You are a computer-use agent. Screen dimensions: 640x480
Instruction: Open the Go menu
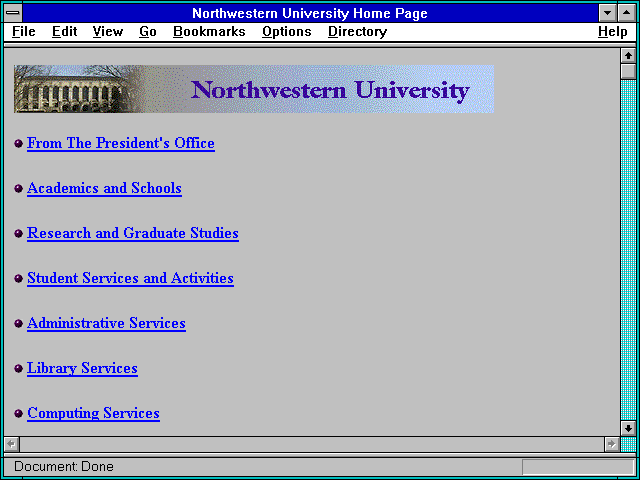coord(147,31)
